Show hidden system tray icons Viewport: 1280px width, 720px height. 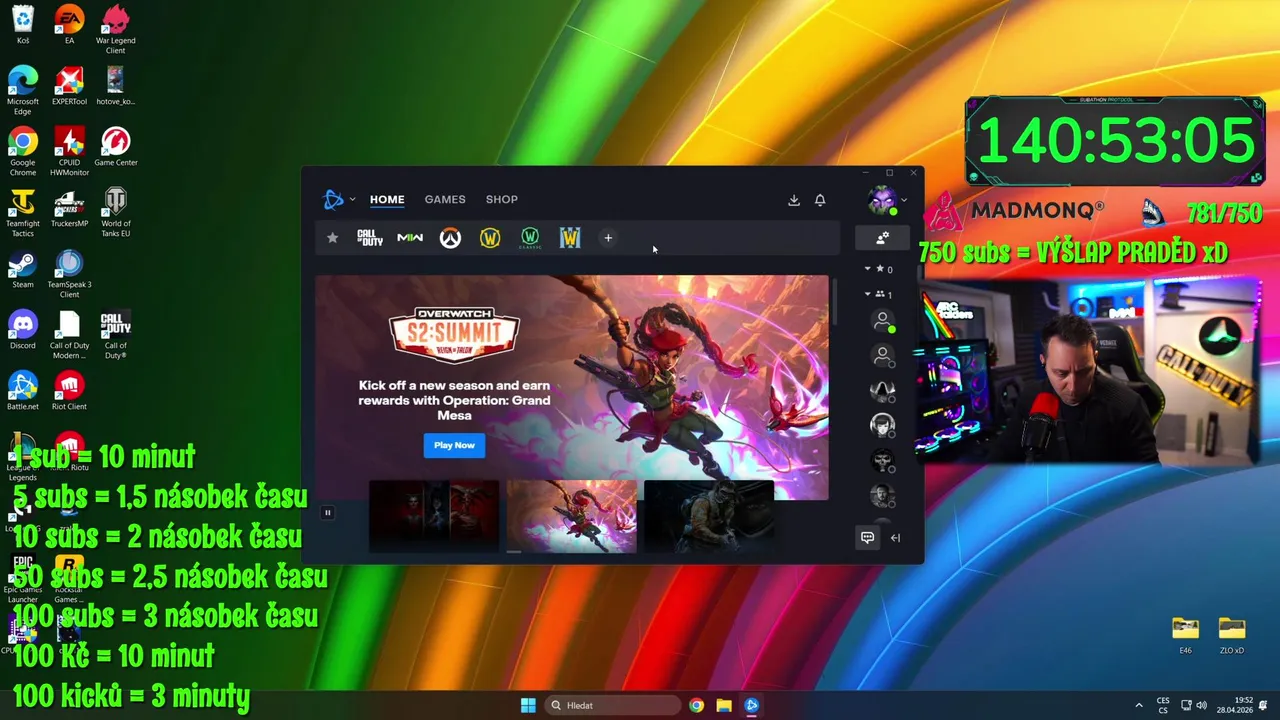click(x=1138, y=705)
